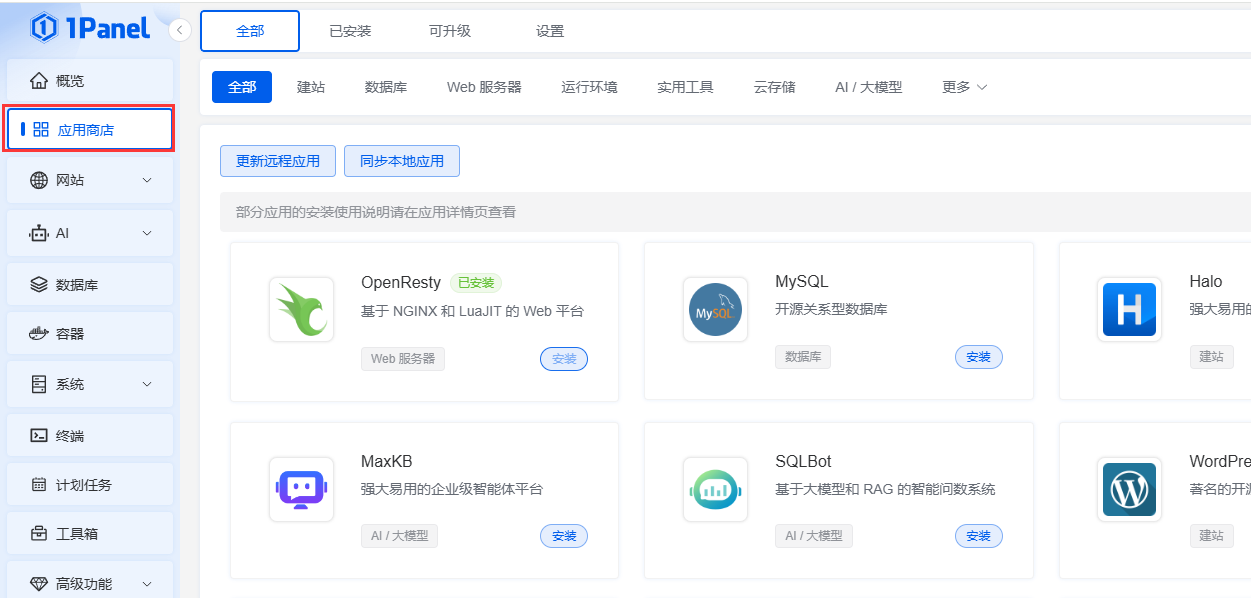This screenshot has width=1251, height=598.
Task: Open 概览 in the sidebar
Action: click(90, 80)
